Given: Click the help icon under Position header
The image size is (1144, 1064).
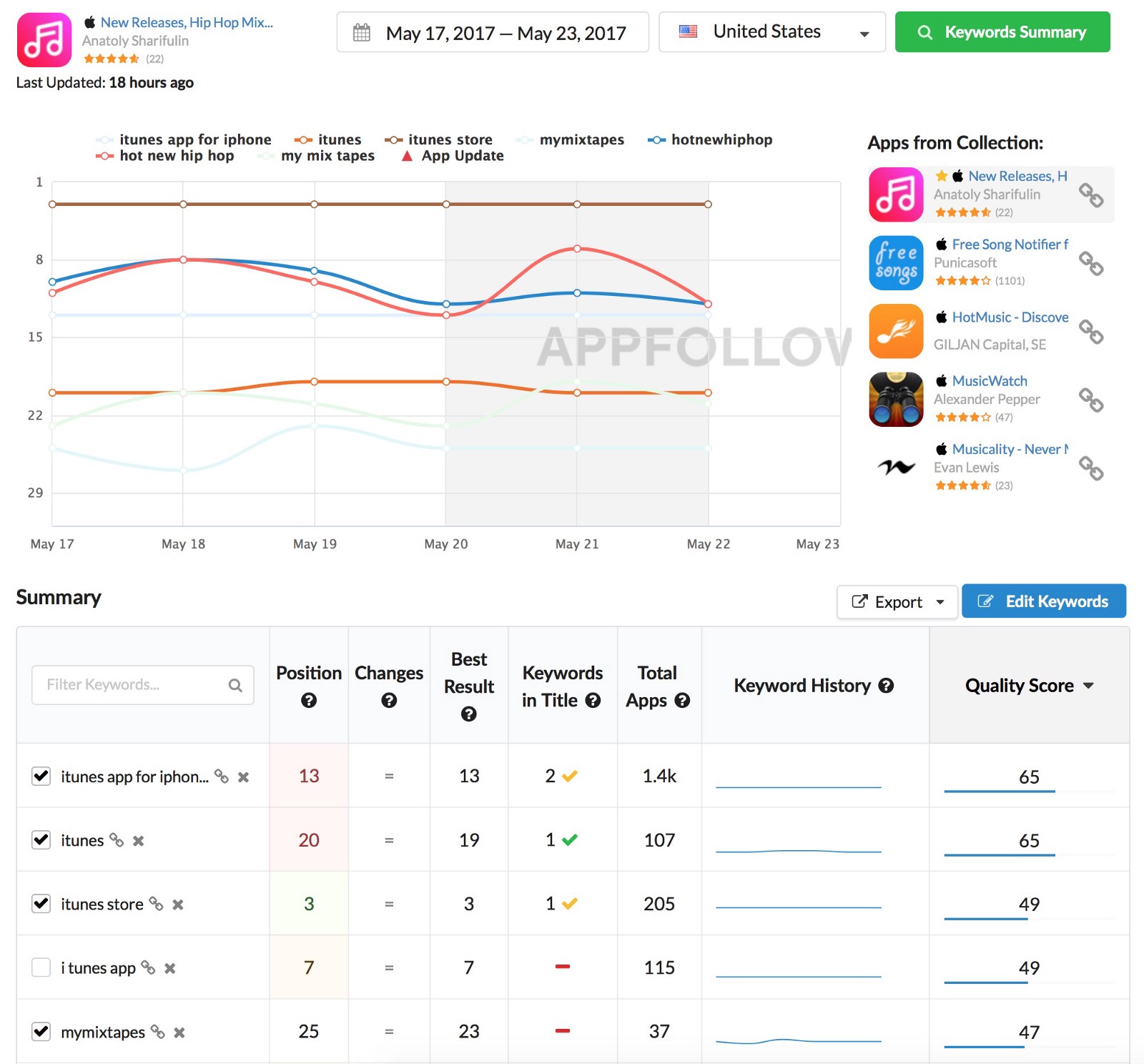Looking at the screenshot, I should (x=309, y=701).
